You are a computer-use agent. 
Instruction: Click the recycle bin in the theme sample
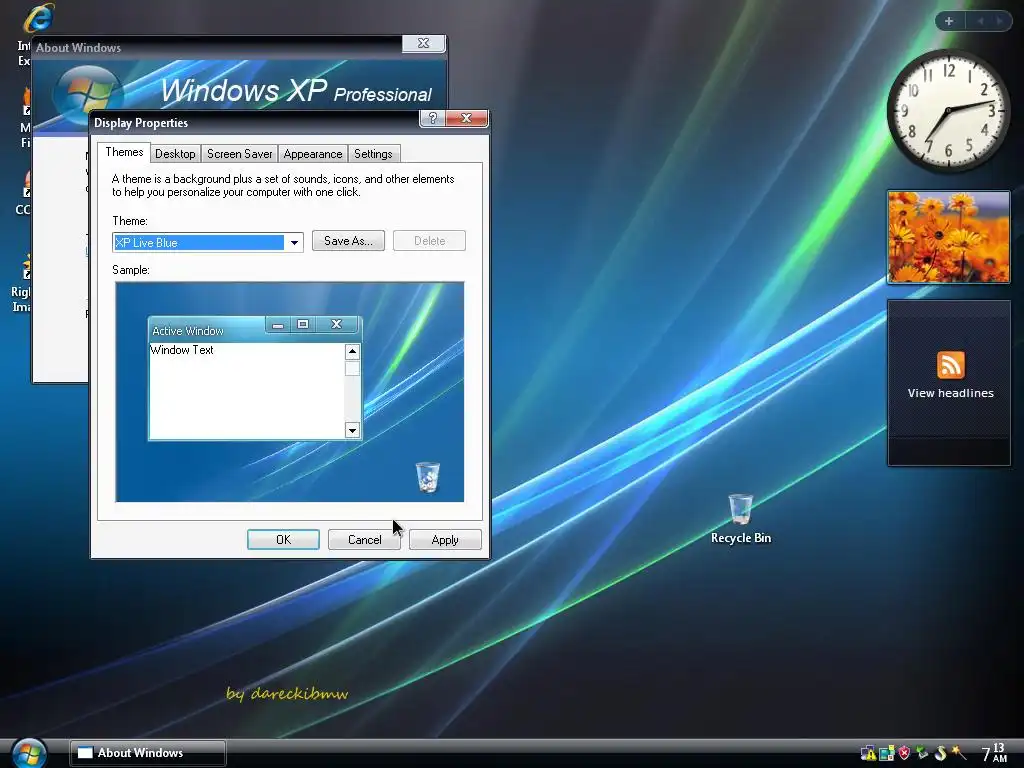428,477
